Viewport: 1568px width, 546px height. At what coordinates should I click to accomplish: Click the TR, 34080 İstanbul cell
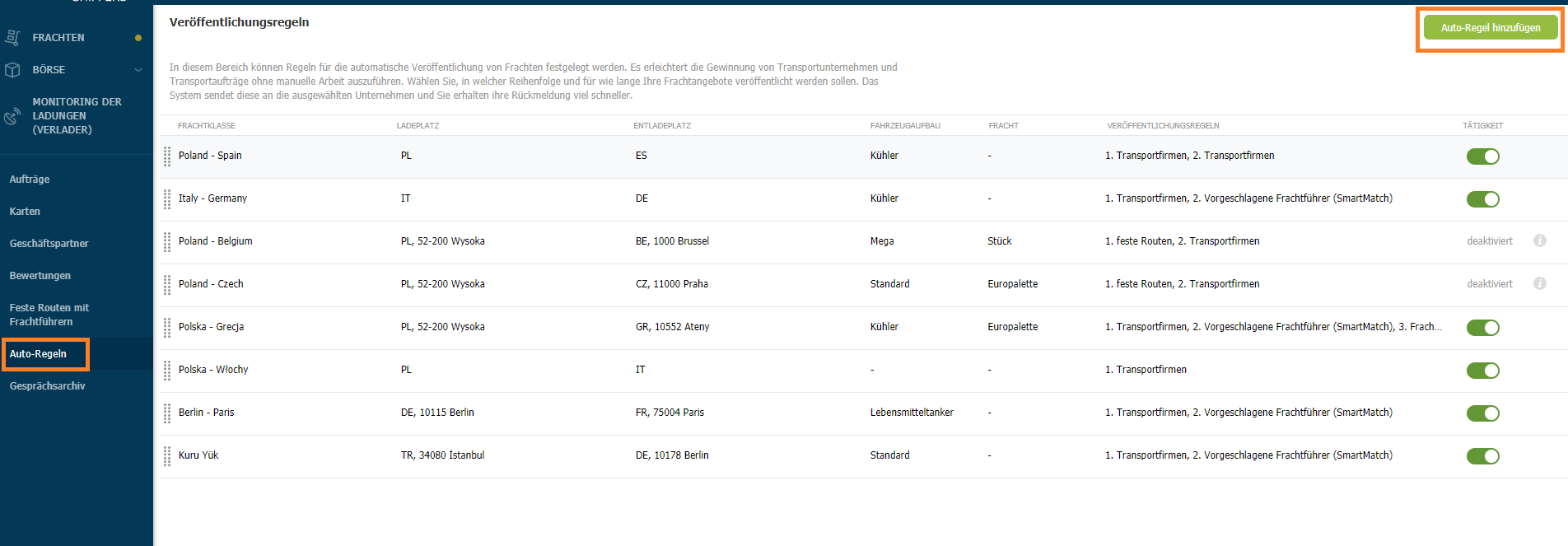click(x=442, y=455)
